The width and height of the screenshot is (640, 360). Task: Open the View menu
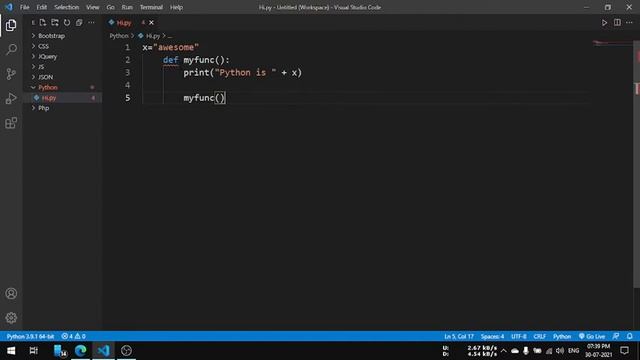(x=93, y=7)
